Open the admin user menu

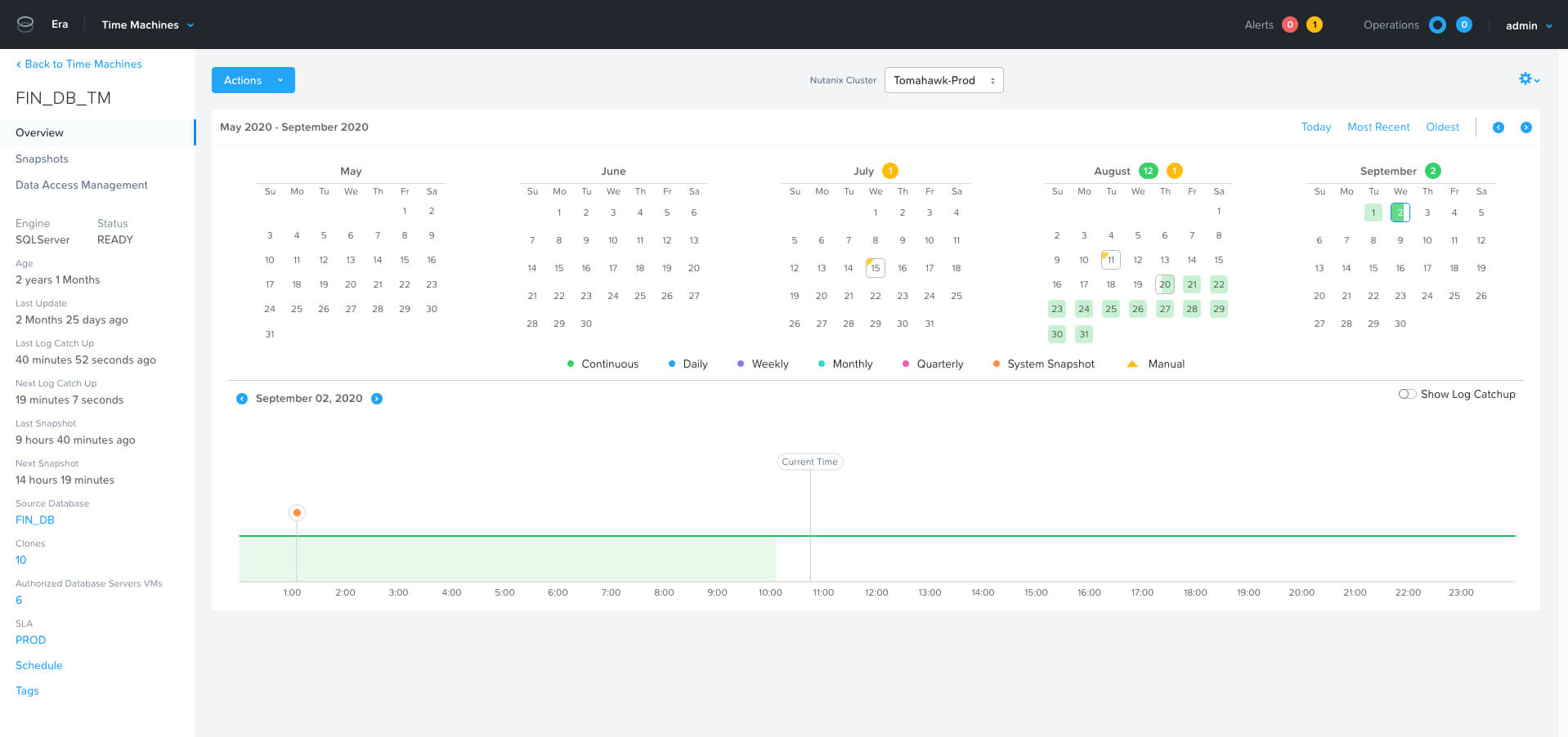click(x=1528, y=25)
